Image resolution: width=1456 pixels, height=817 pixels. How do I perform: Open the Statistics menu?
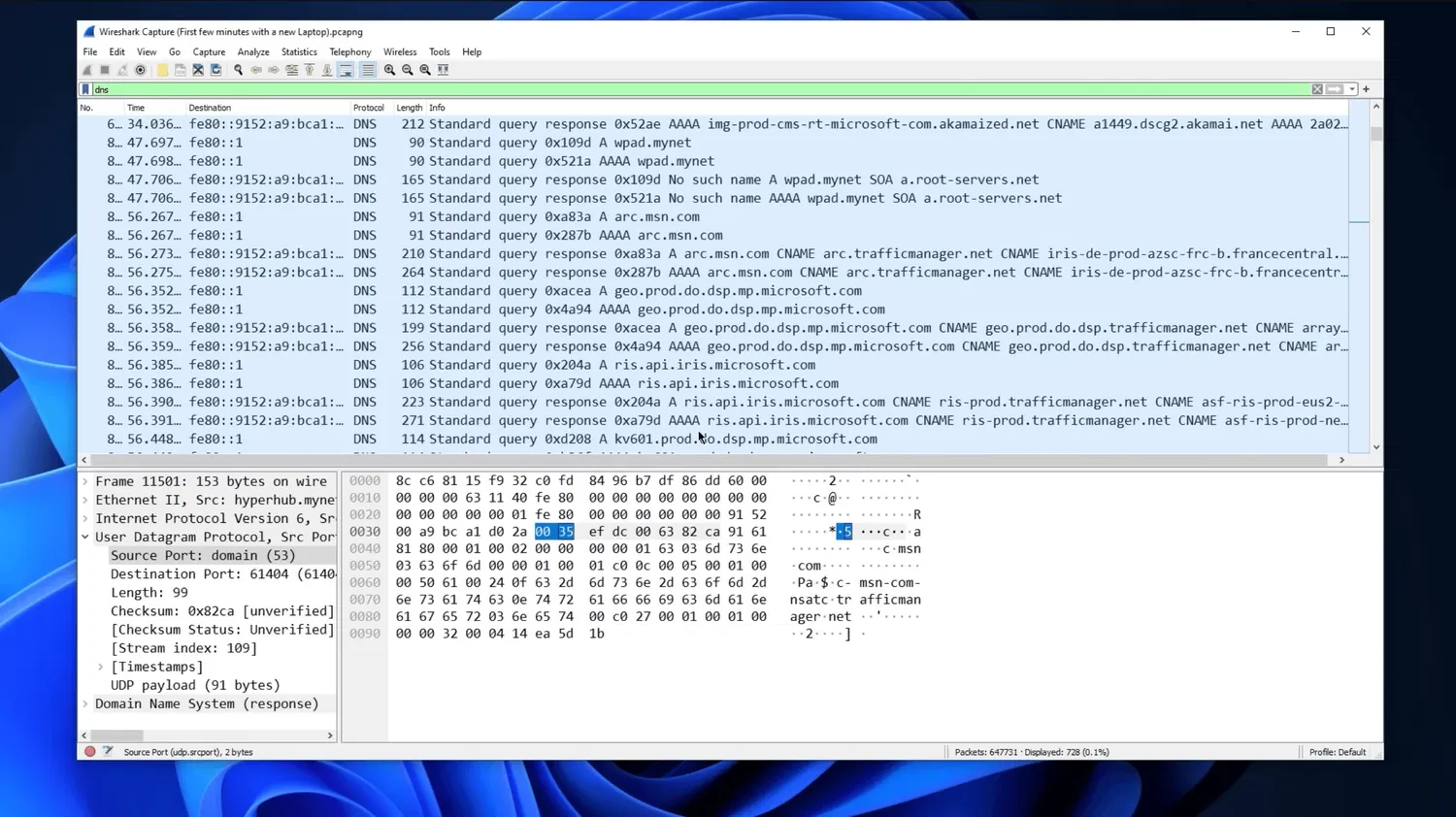[x=299, y=52]
